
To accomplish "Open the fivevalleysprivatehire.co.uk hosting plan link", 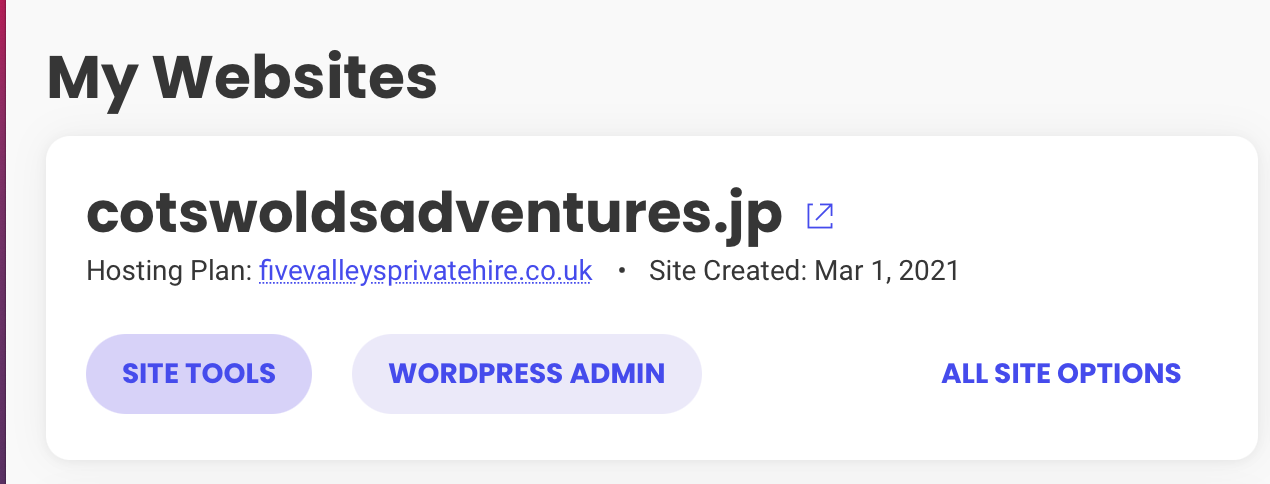I will click(425, 271).
